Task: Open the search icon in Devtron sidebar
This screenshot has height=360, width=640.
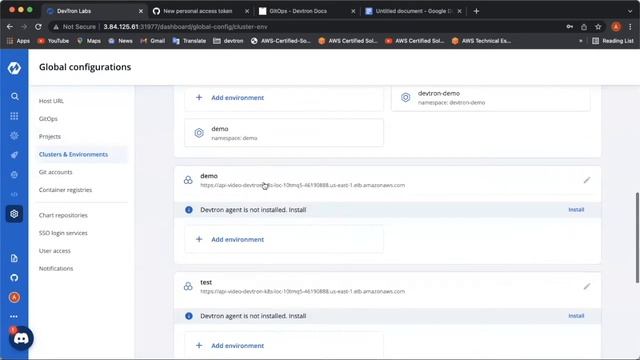Action: click(14, 96)
